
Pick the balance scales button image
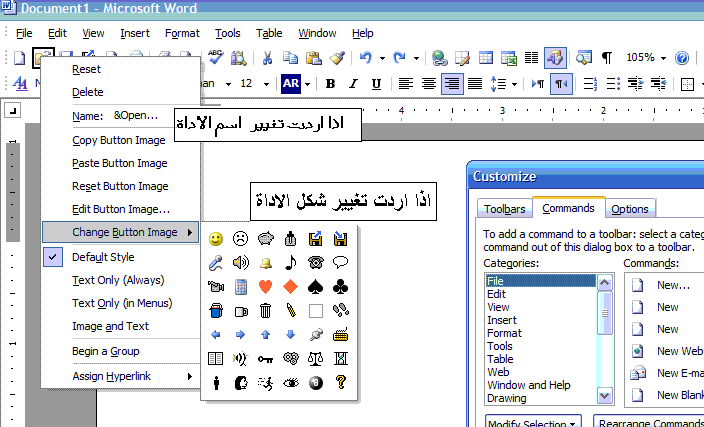coord(316,359)
